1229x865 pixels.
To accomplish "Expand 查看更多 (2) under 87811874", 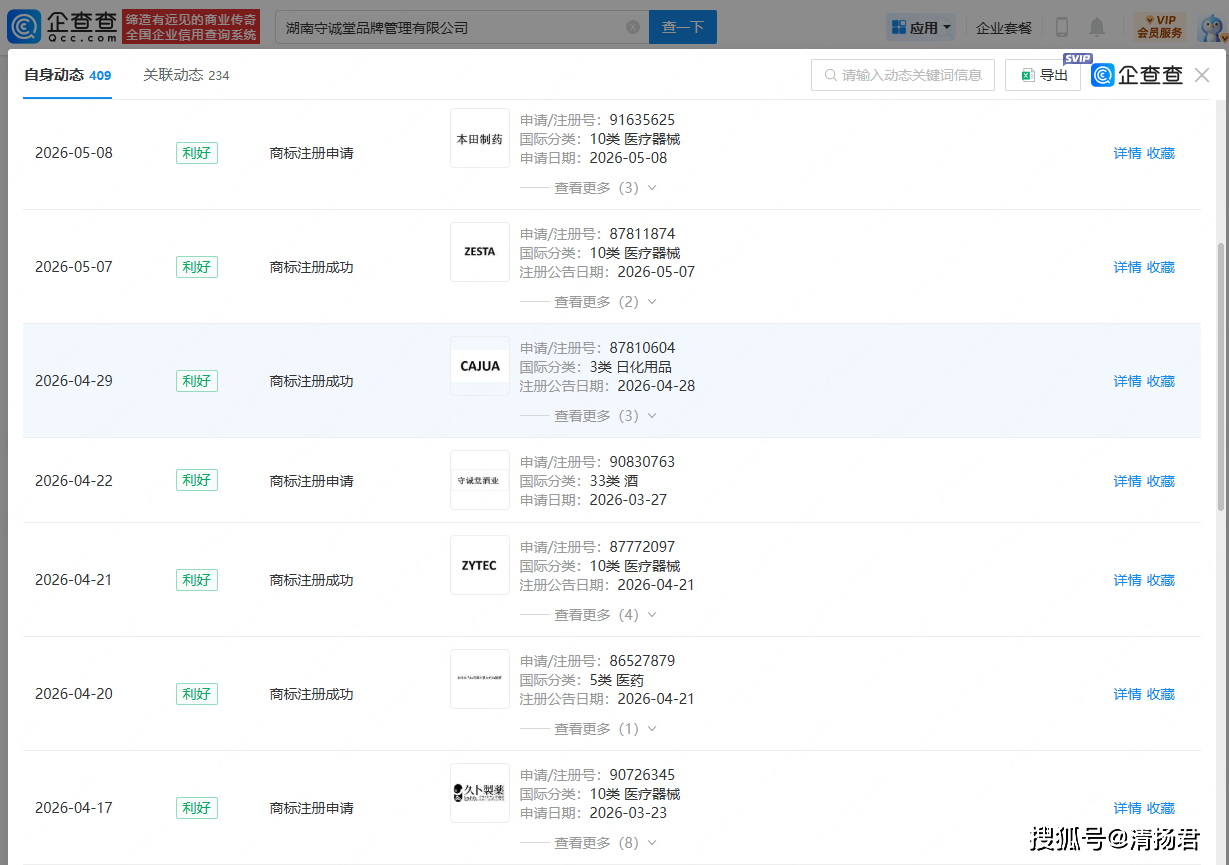I will pyautogui.click(x=606, y=302).
